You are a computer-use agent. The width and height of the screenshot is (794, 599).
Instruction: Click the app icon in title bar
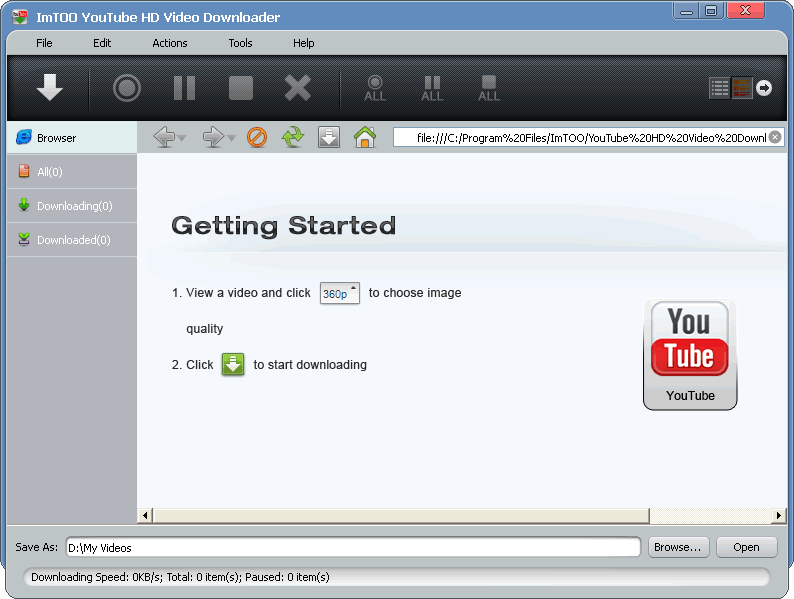[20, 16]
